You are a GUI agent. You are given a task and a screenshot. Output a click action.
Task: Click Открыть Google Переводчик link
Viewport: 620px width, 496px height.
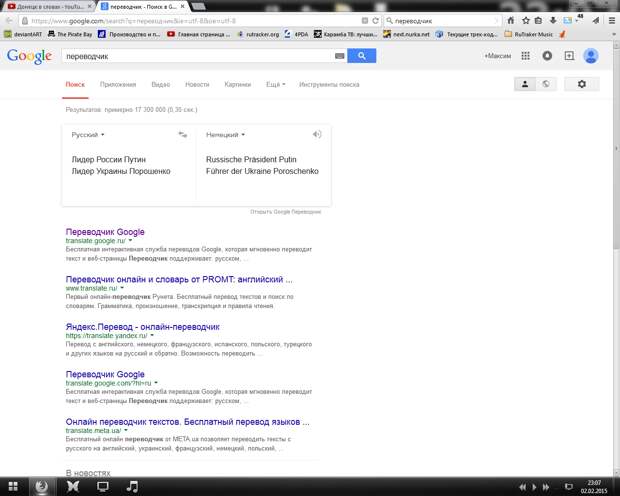pyautogui.click(x=285, y=212)
